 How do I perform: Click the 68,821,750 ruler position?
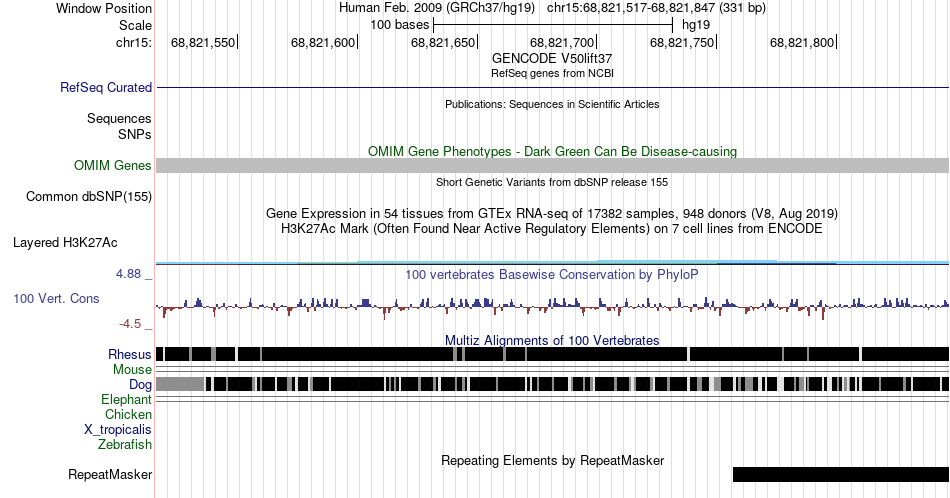click(682, 42)
